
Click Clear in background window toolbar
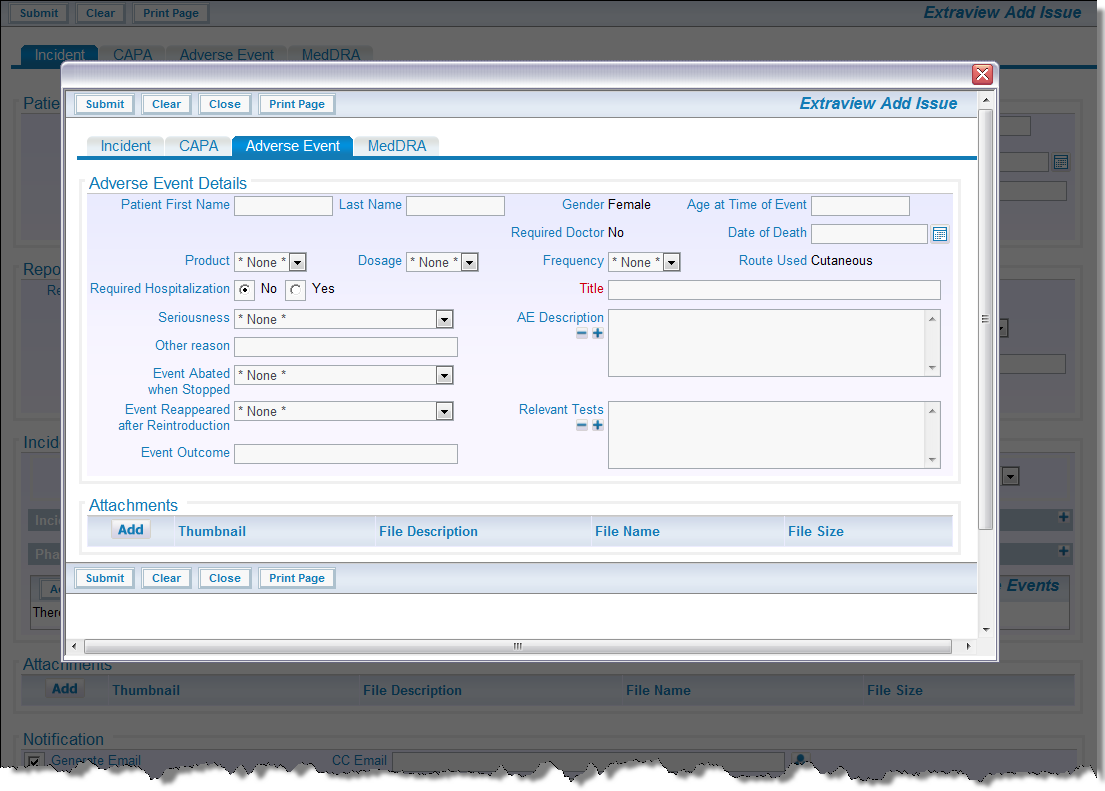(100, 13)
